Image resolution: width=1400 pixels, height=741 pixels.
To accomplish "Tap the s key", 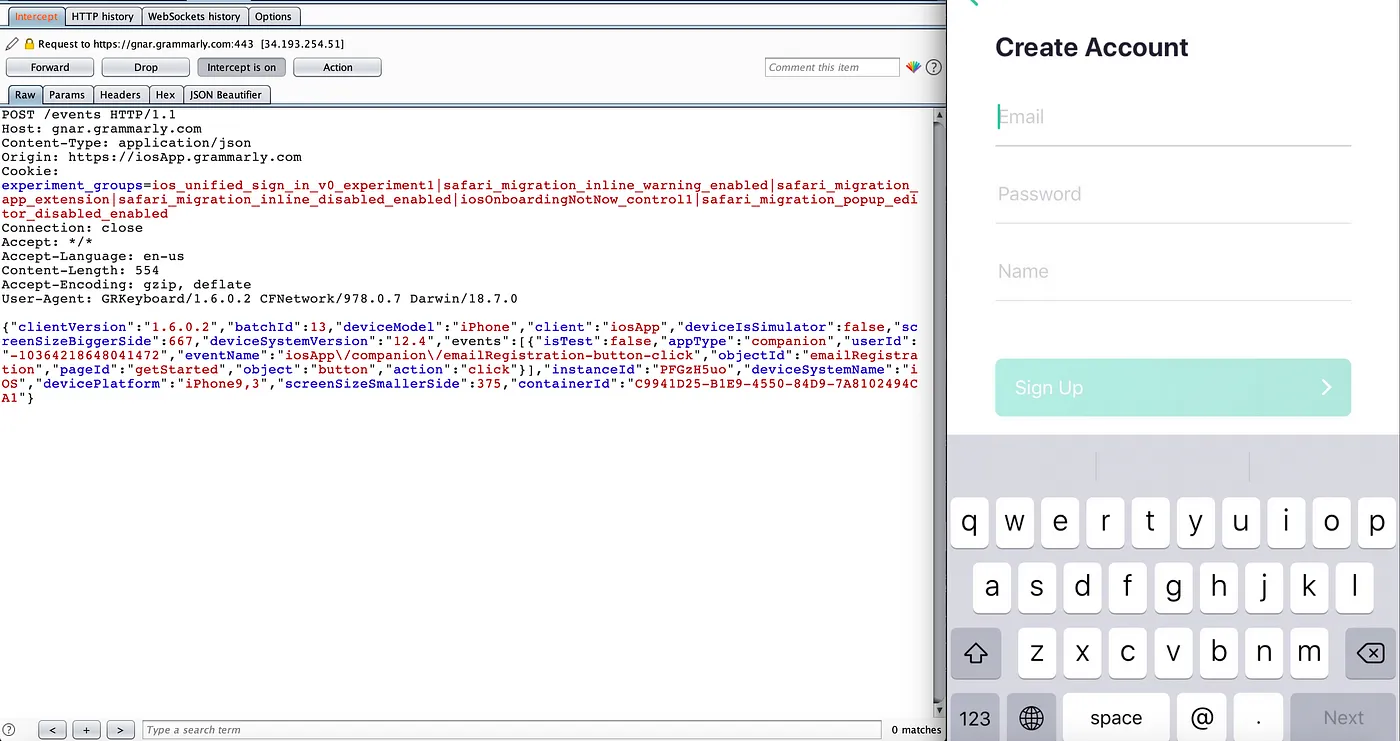I will 1037,587.
